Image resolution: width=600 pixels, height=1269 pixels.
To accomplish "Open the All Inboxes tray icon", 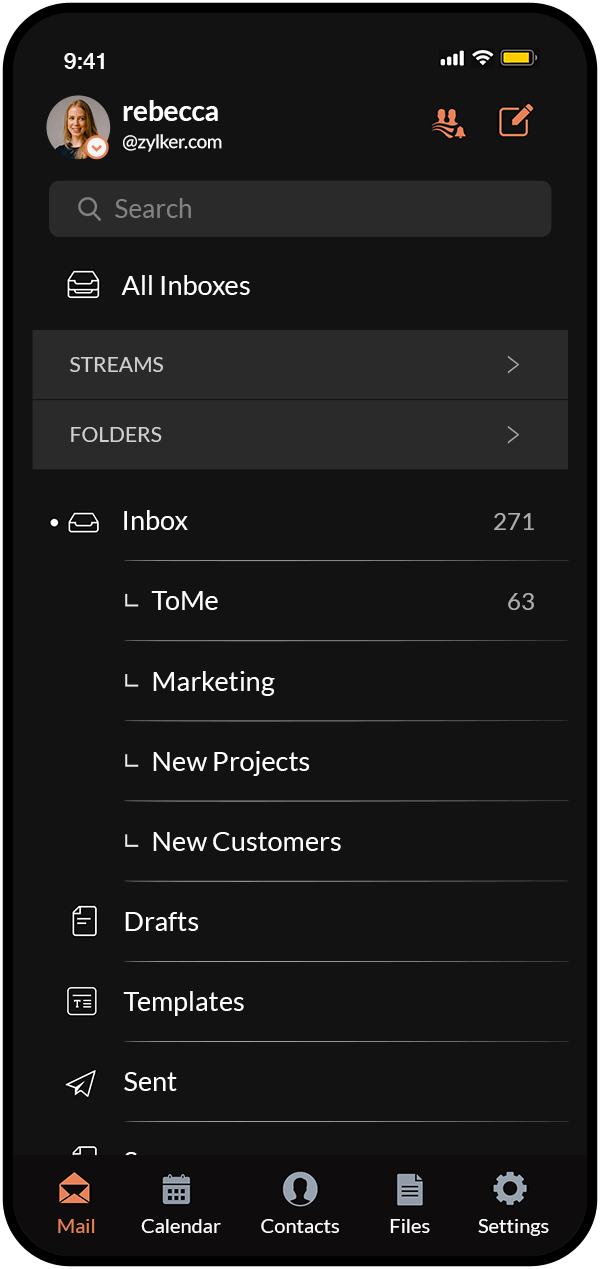I will coord(83,286).
